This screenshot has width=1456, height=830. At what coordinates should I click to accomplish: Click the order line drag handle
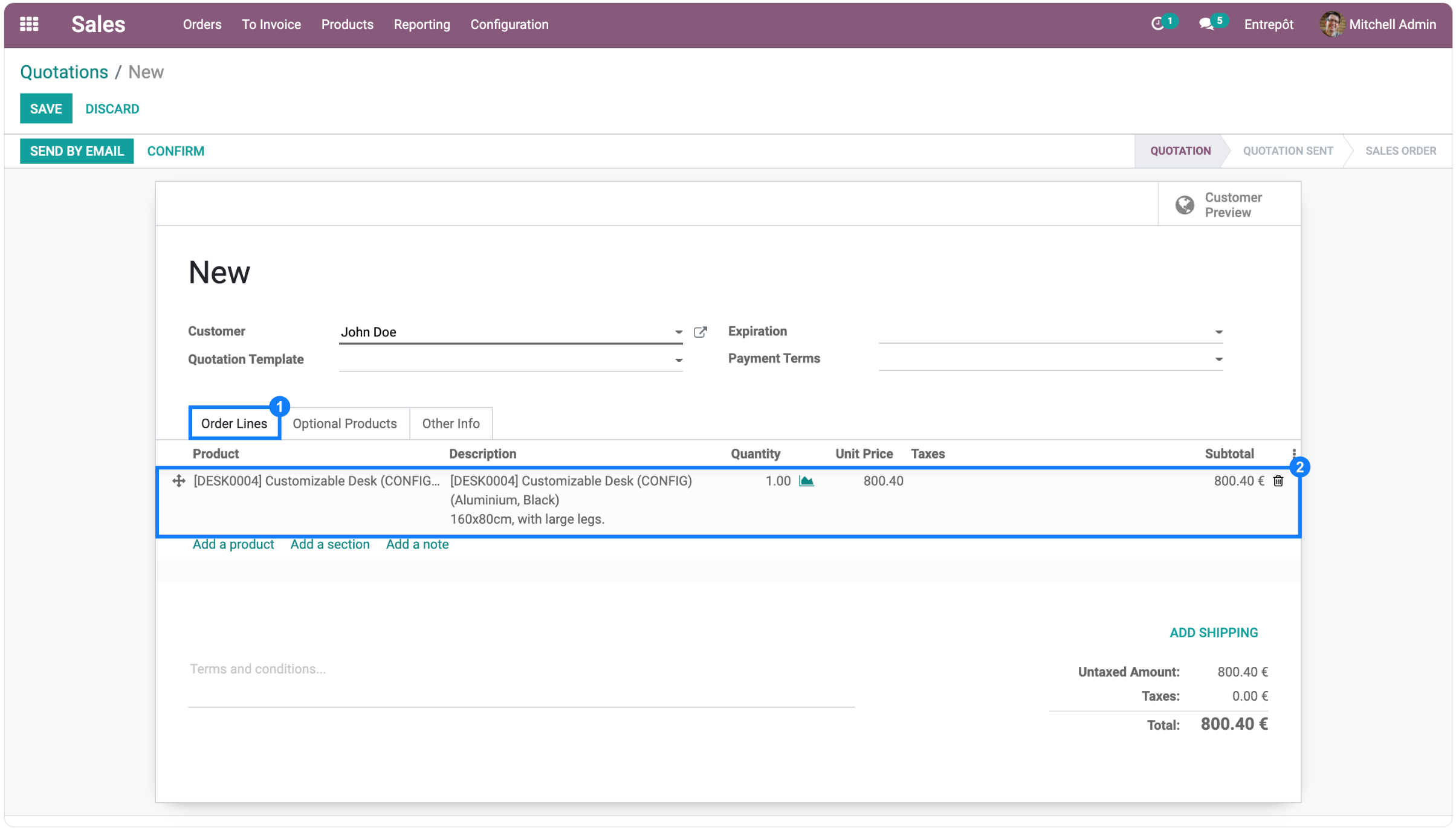tap(178, 481)
